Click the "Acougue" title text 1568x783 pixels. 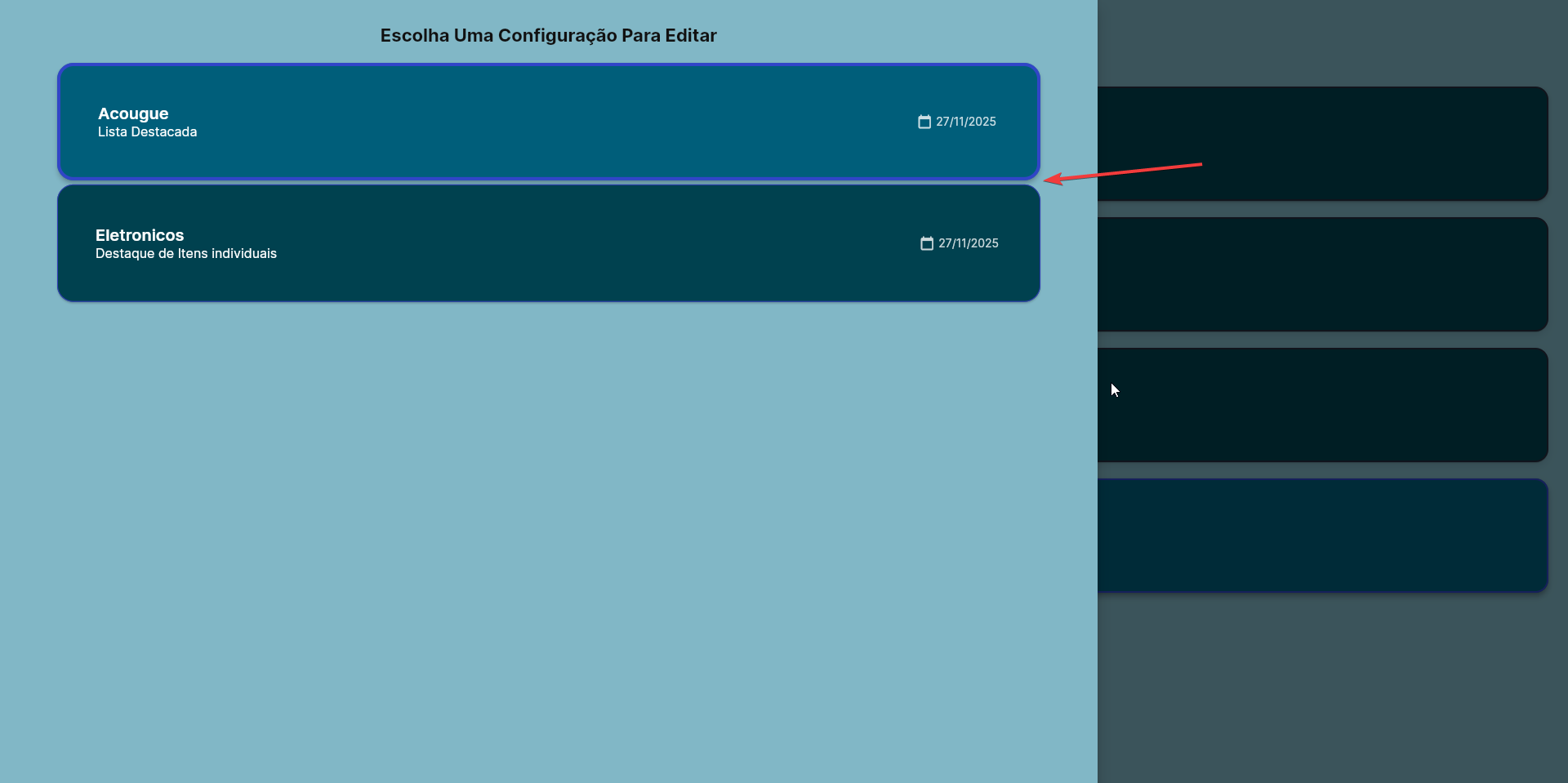(133, 113)
